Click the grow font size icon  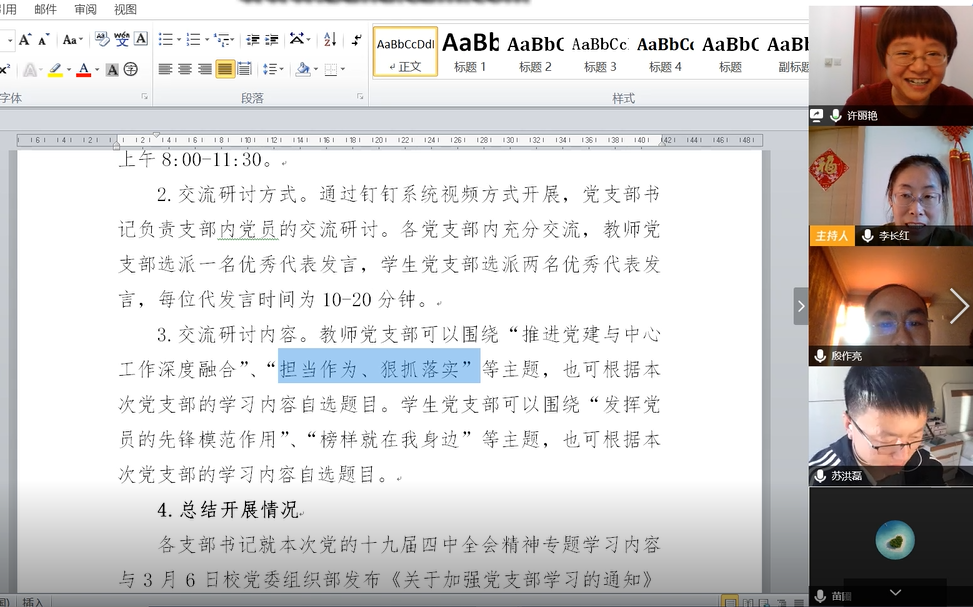coord(25,40)
